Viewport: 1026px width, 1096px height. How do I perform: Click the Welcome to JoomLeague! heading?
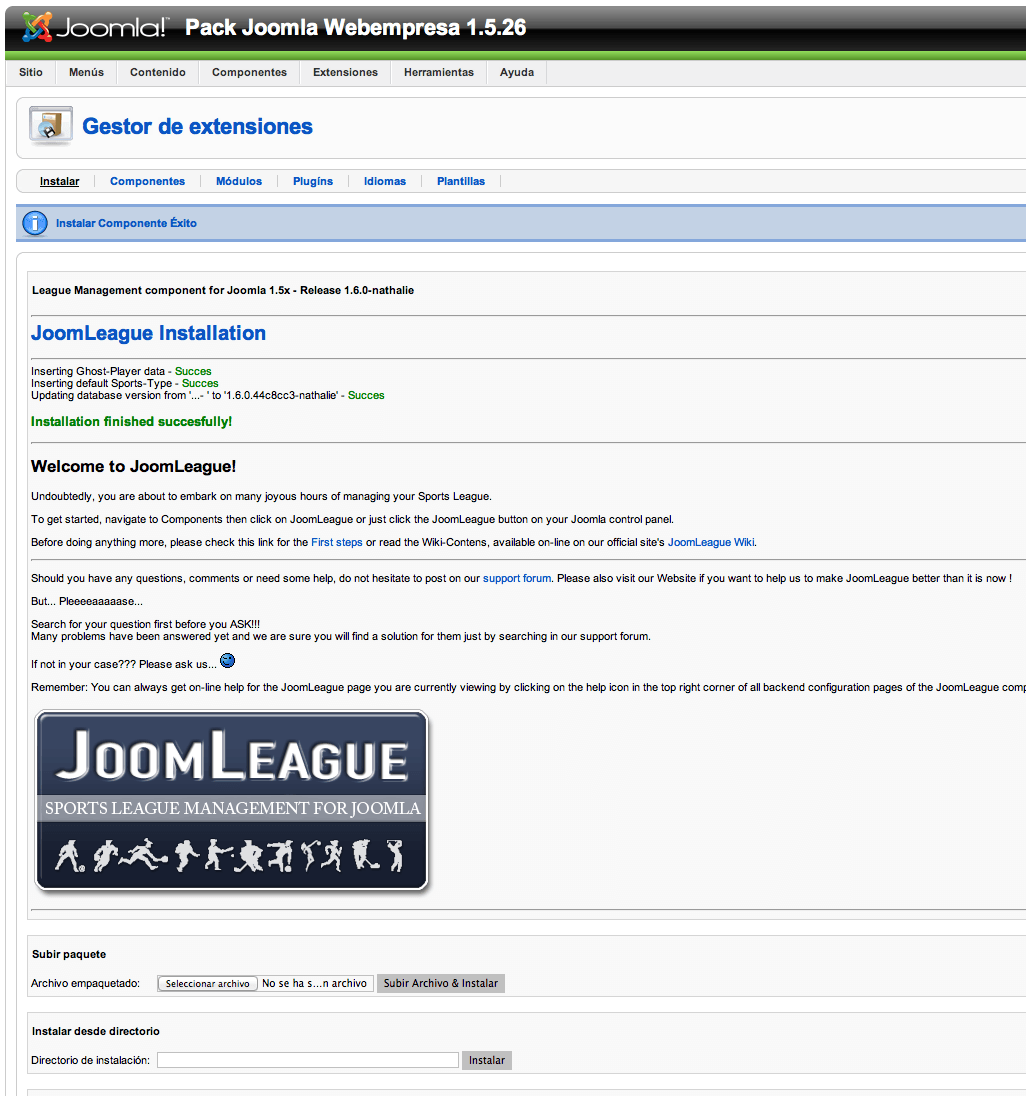tap(133, 466)
